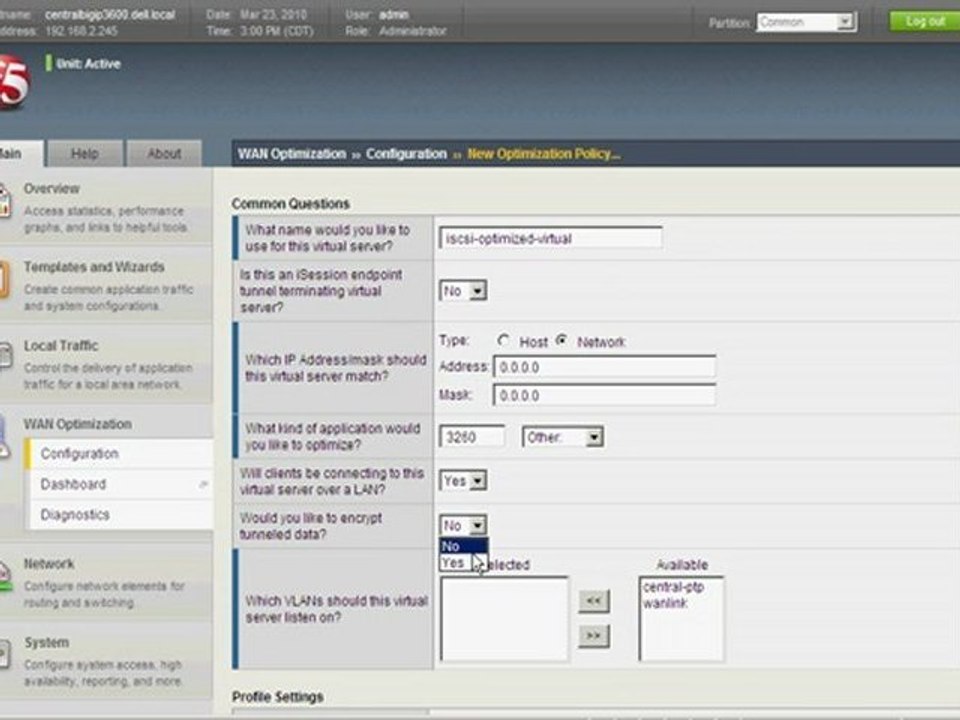960x720 pixels.
Task: Click the Overview section icon
Action: [x=5, y=203]
